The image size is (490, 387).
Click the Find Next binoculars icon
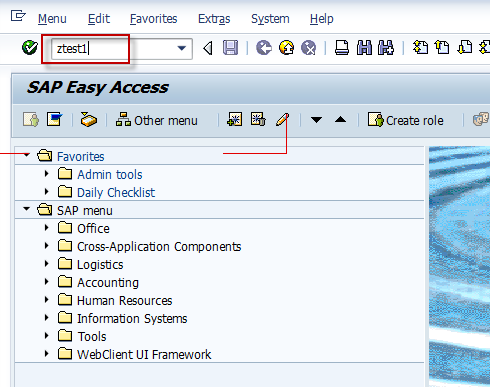pos(386,48)
